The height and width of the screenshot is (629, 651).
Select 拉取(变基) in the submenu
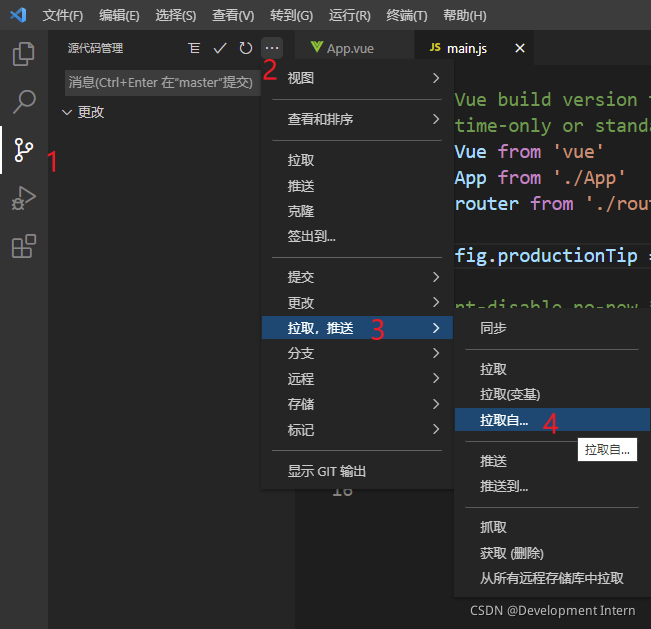(x=552, y=394)
